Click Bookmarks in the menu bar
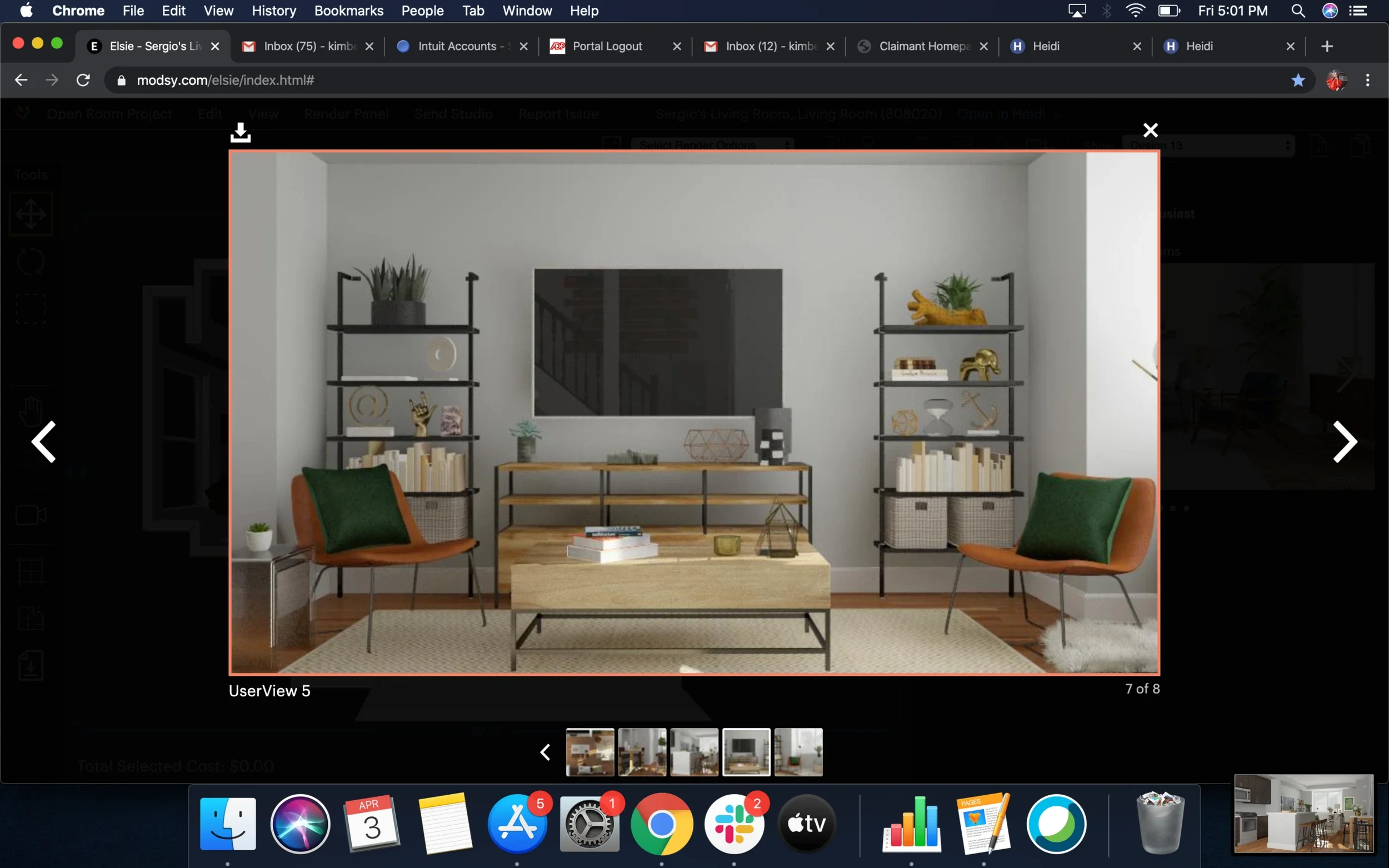Screen dimensions: 1389x868 [x=348, y=11]
